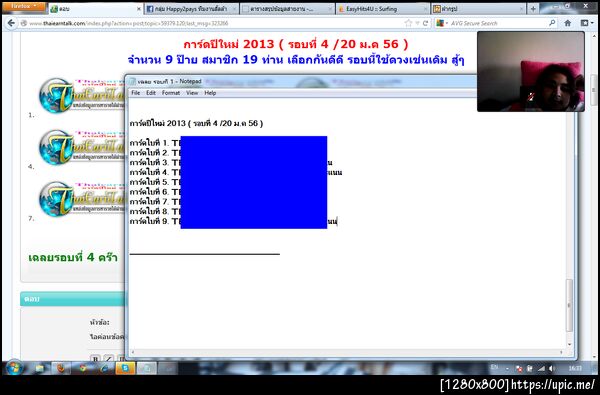Open the AVG search engine dropdown
The image size is (600, 395).
coord(442,23)
